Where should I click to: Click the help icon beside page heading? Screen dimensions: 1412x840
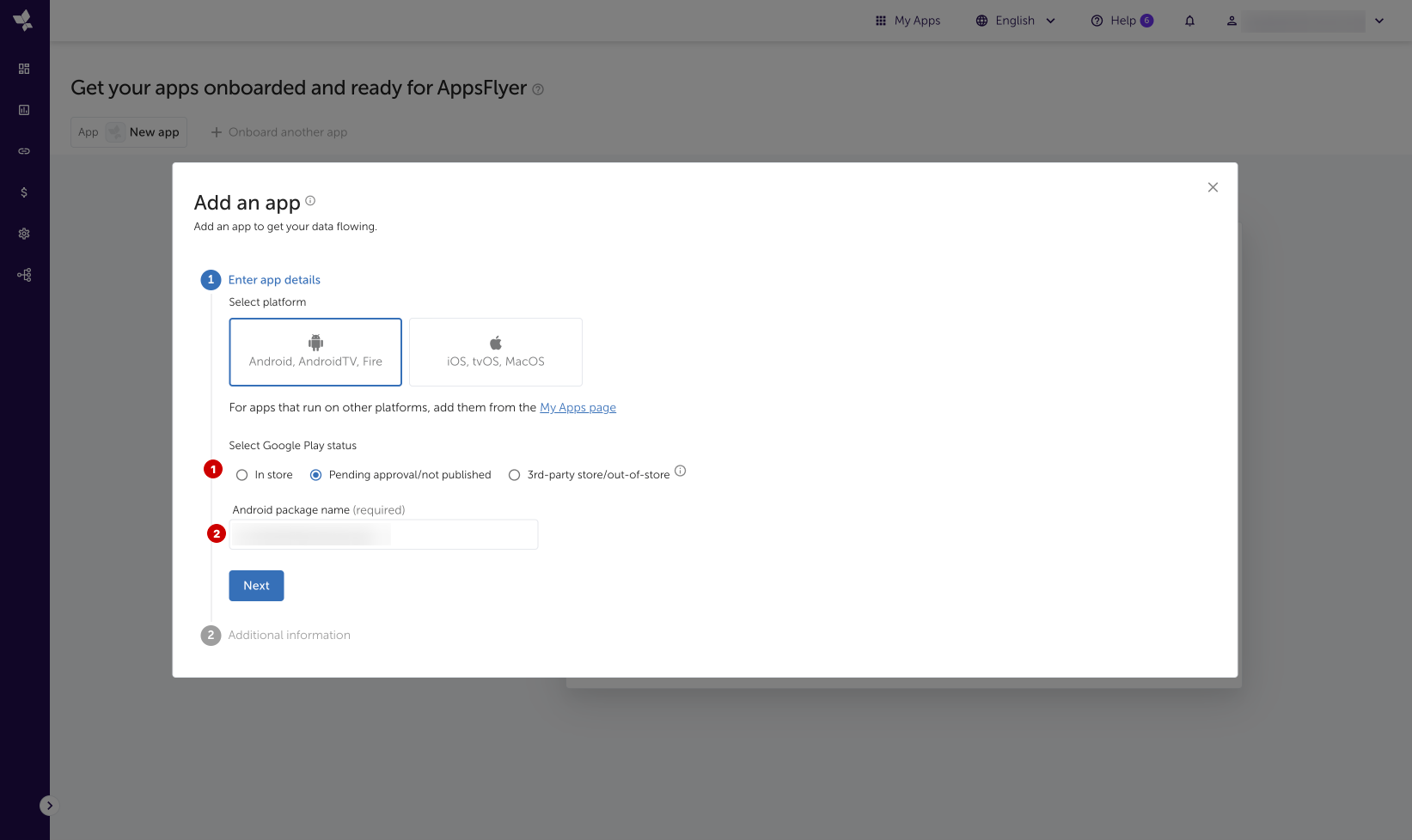point(538,89)
